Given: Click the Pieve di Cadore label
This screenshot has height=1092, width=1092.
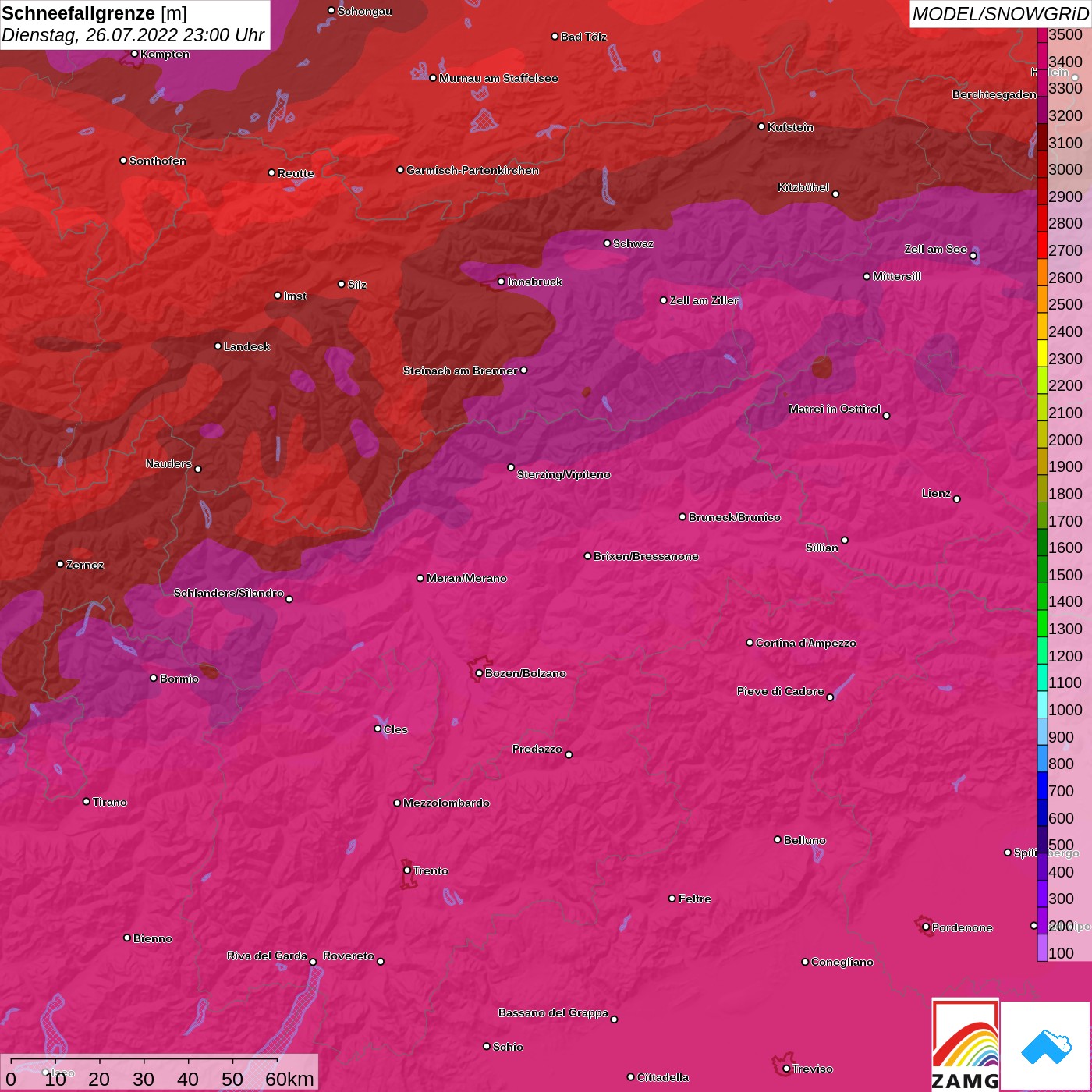Looking at the screenshot, I should click(781, 691).
